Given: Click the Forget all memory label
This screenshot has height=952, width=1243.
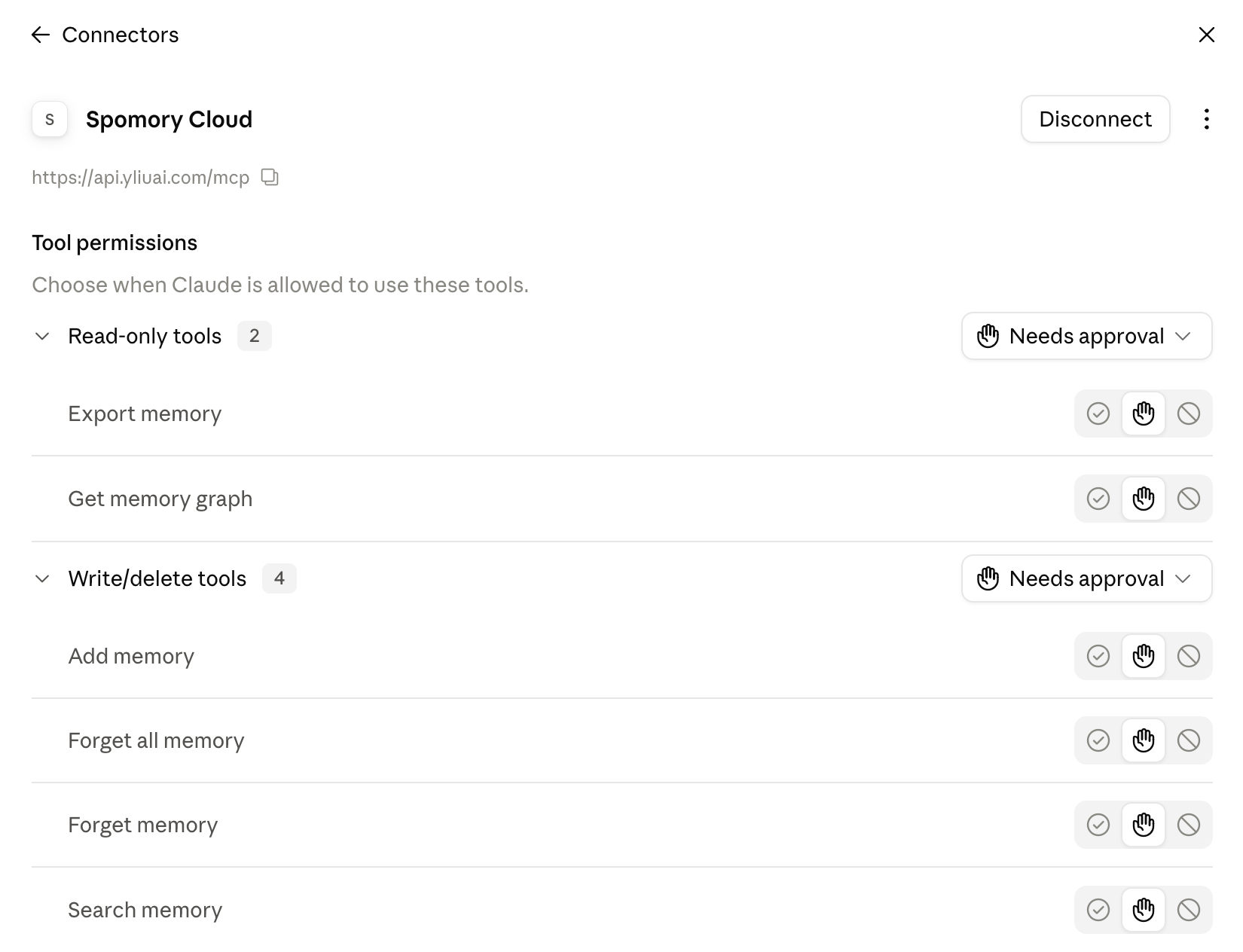Looking at the screenshot, I should click(x=156, y=740).
